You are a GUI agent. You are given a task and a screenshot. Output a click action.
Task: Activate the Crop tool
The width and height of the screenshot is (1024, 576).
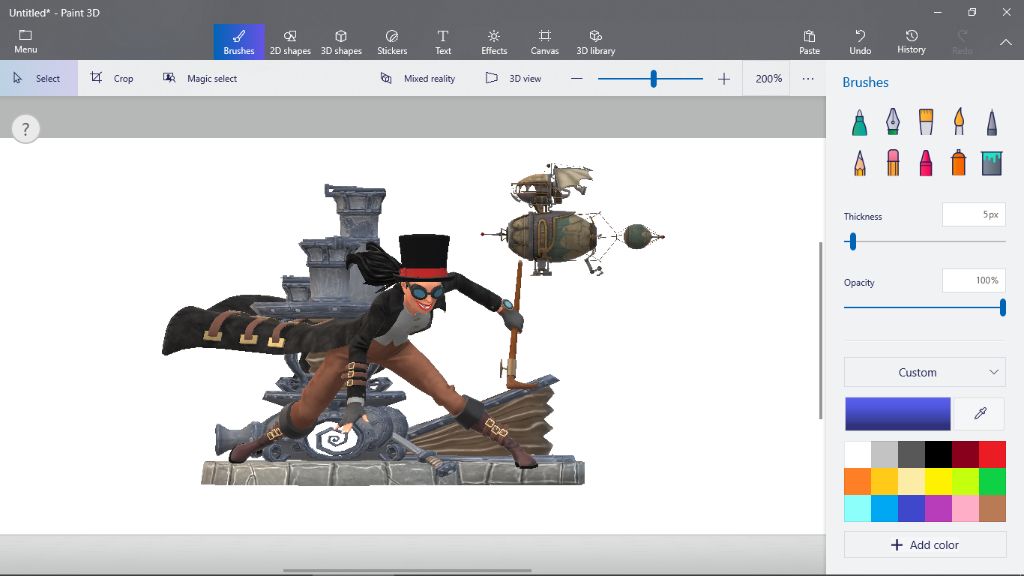[x=112, y=78]
